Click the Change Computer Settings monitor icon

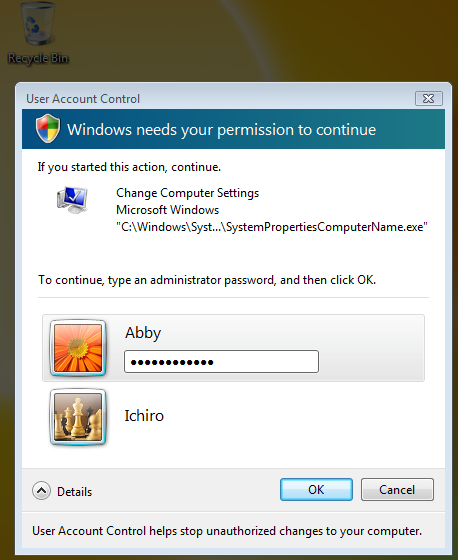click(72, 200)
